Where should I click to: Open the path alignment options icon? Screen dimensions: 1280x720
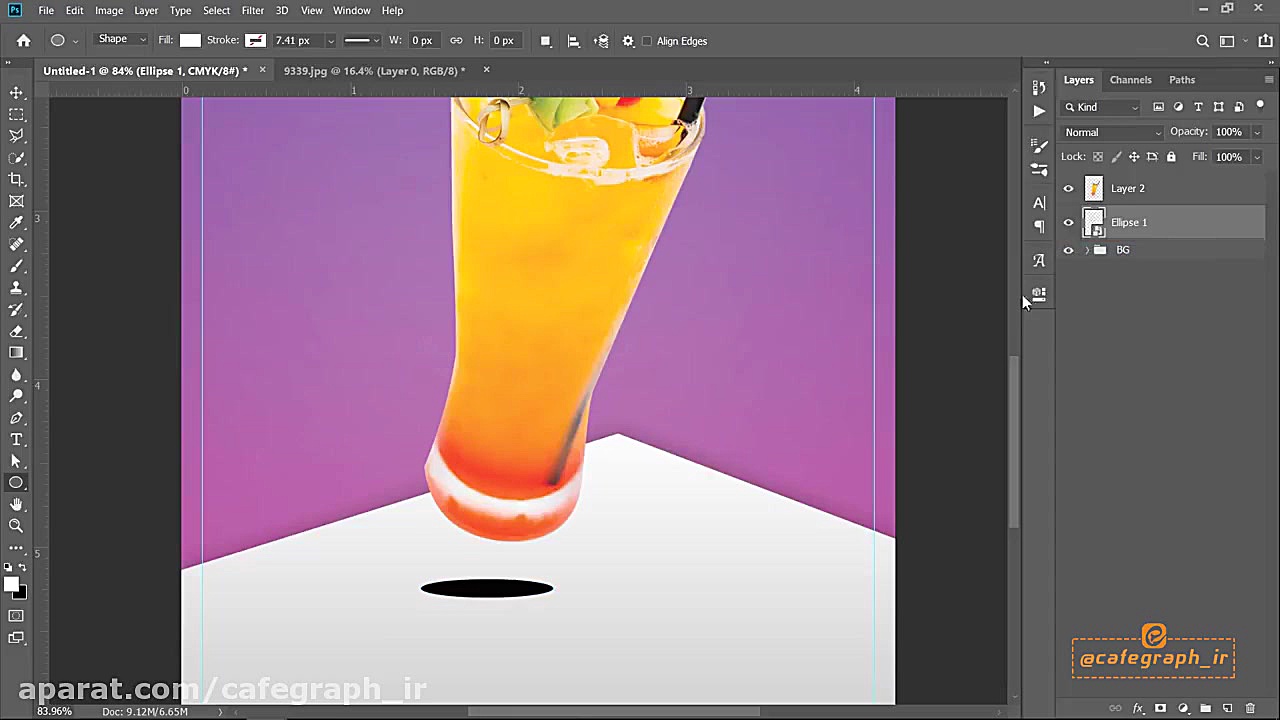pos(573,41)
